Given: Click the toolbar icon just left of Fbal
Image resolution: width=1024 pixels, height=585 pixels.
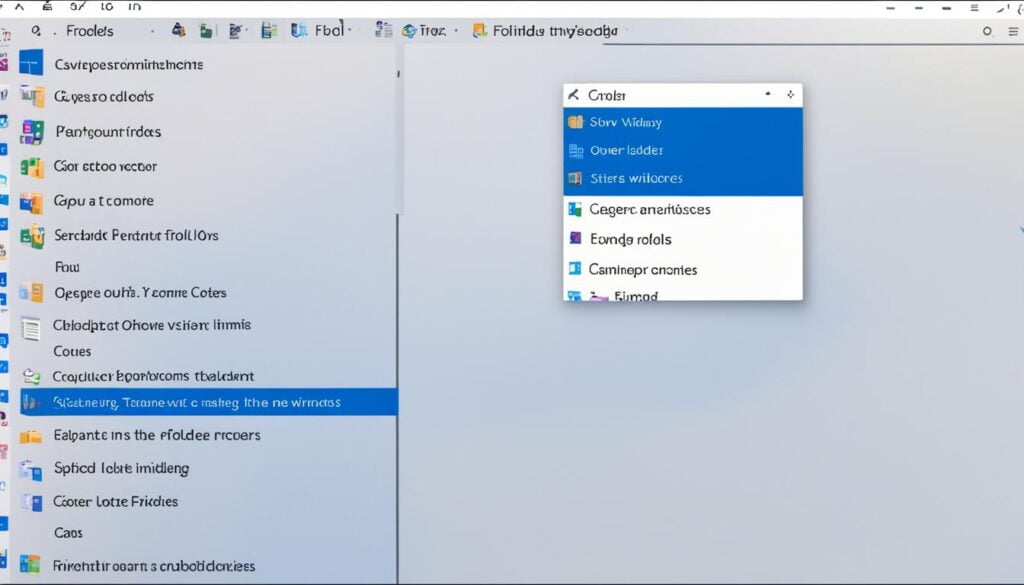Looking at the screenshot, I should click(x=299, y=30).
